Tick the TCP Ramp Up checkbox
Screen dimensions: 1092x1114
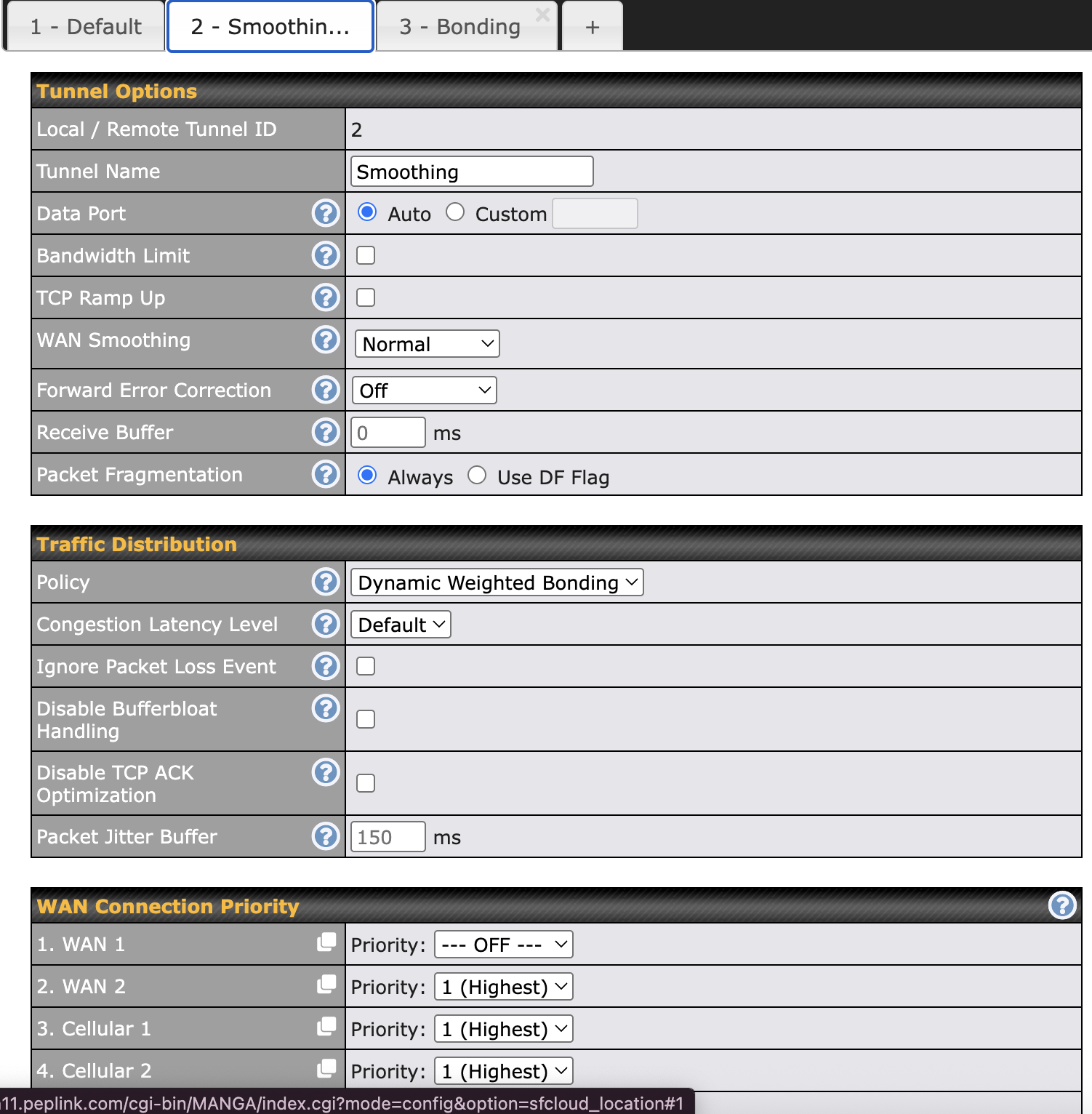coord(366,297)
